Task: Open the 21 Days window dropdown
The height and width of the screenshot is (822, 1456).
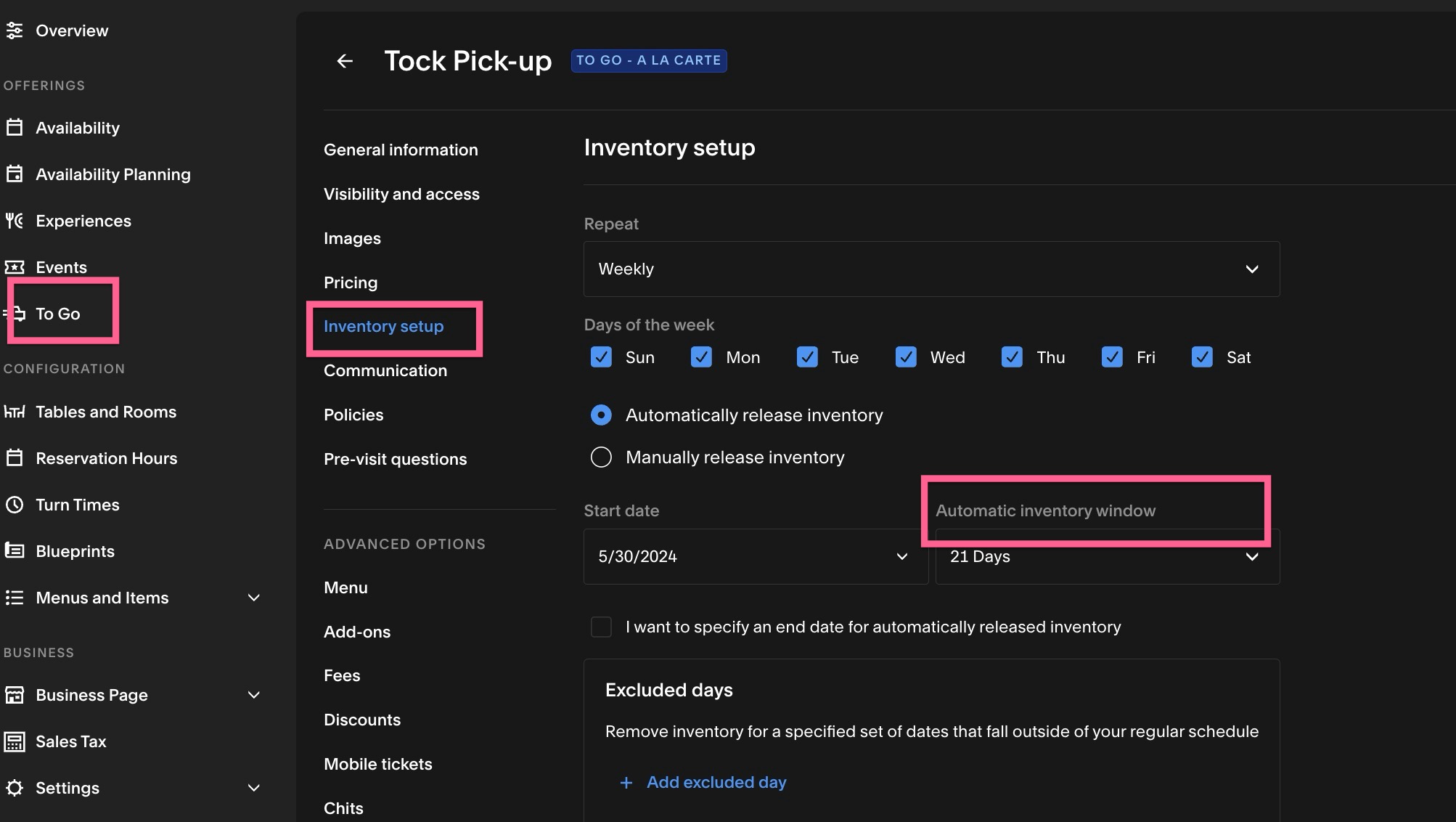Action: tap(1108, 556)
